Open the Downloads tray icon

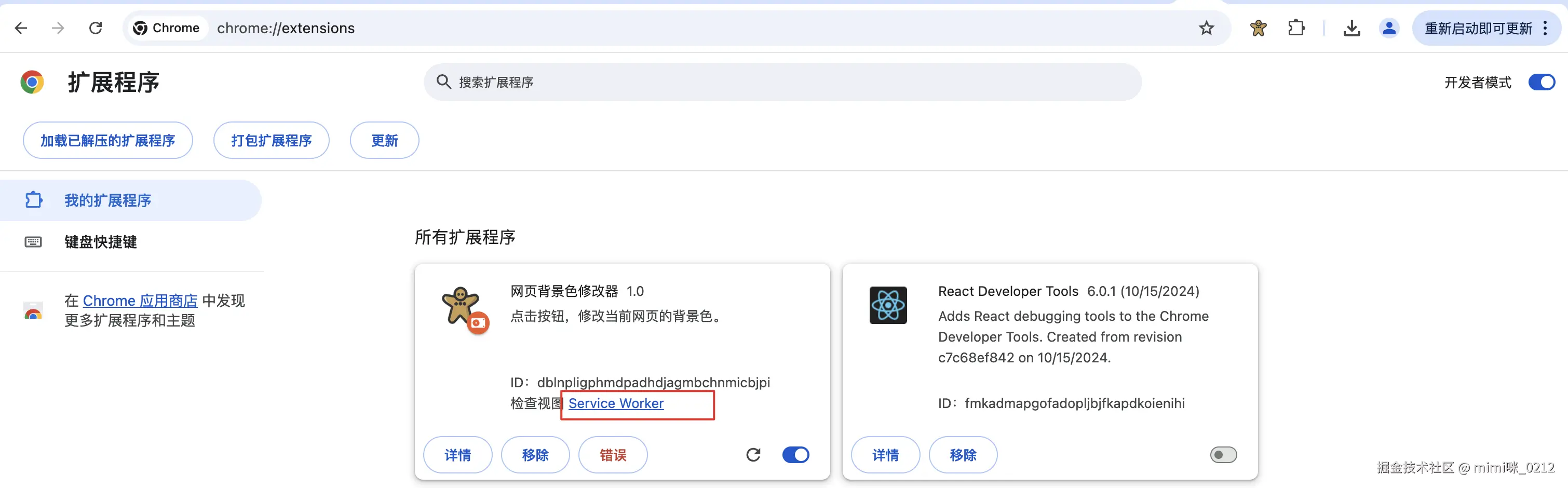pyautogui.click(x=1351, y=28)
